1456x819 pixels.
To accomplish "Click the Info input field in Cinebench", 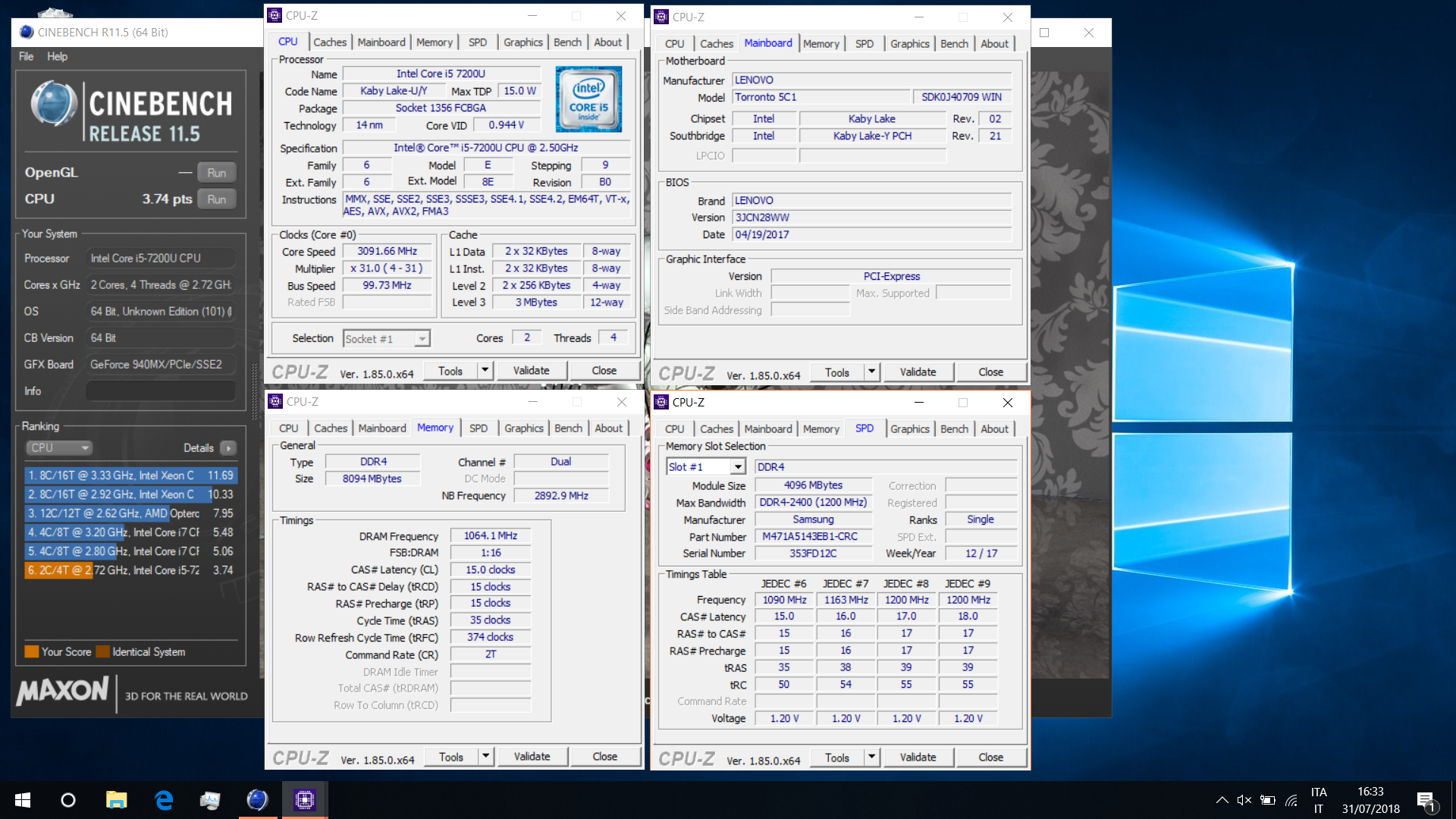I will [161, 391].
